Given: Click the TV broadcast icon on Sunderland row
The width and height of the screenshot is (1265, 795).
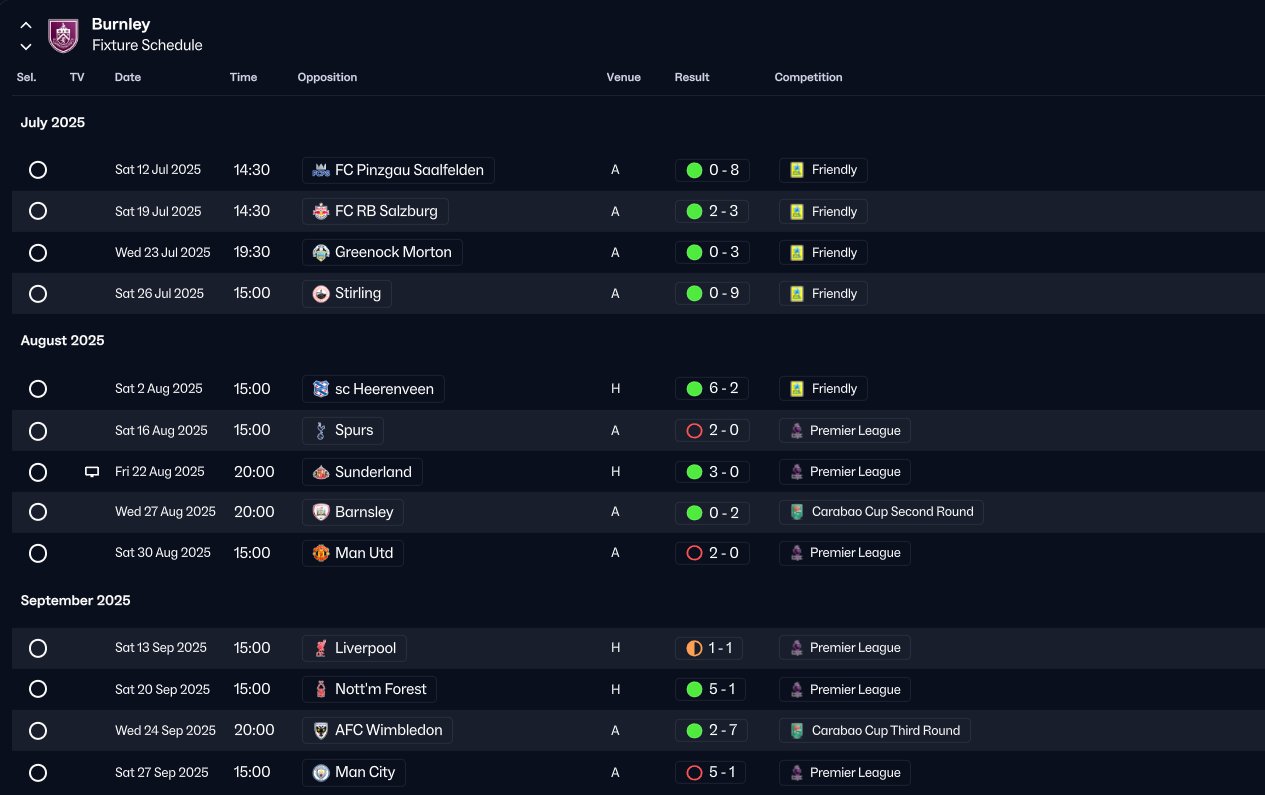Looking at the screenshot, I should [92, 472].
